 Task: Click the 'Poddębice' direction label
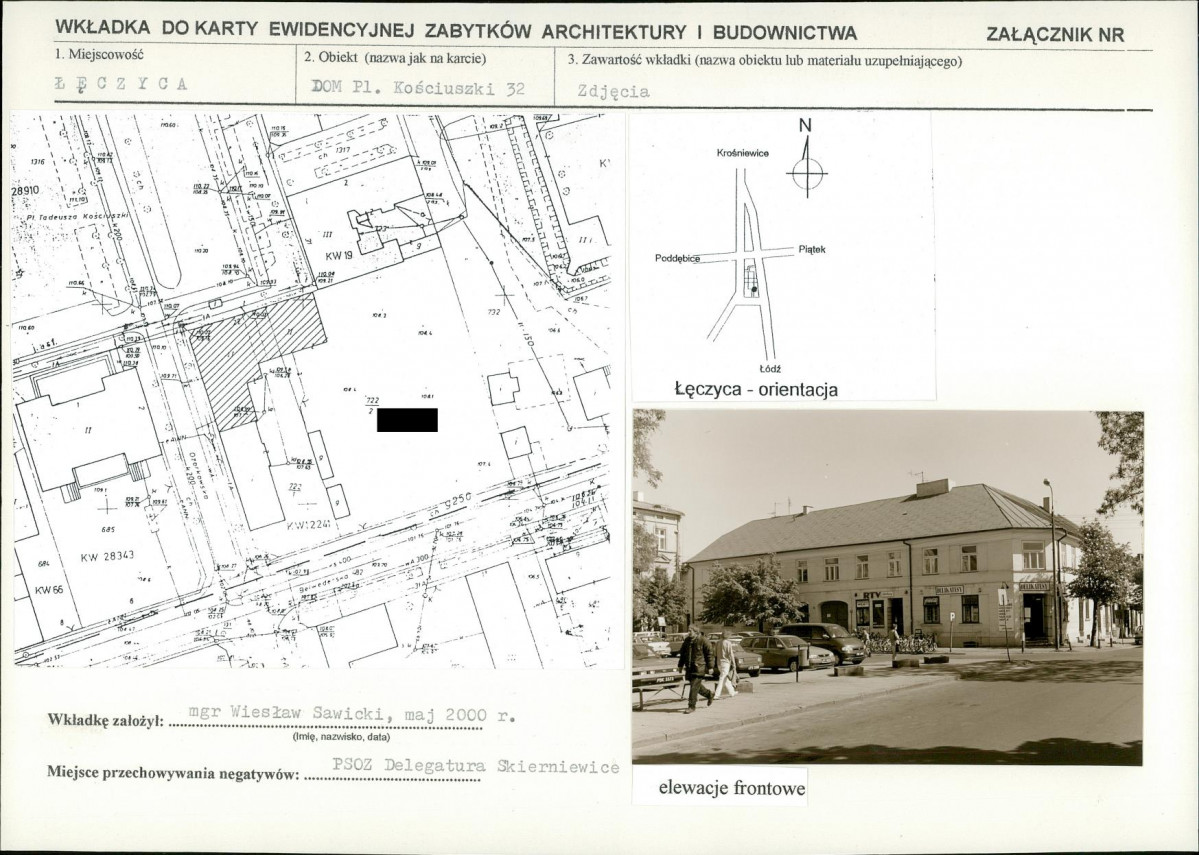[677, 258]
